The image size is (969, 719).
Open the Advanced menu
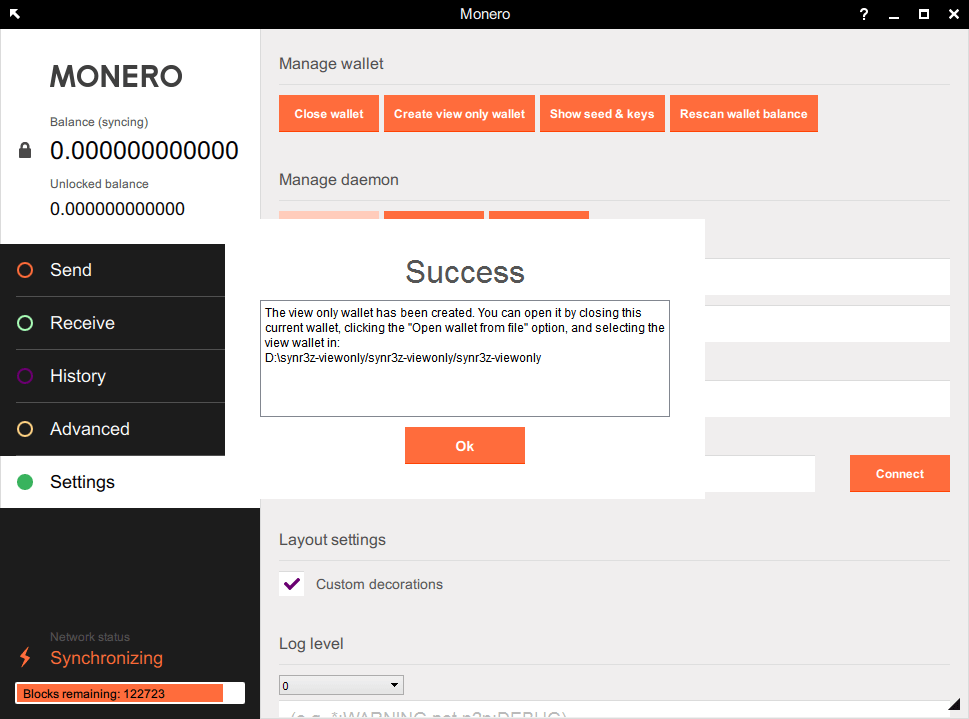(112, 429)
